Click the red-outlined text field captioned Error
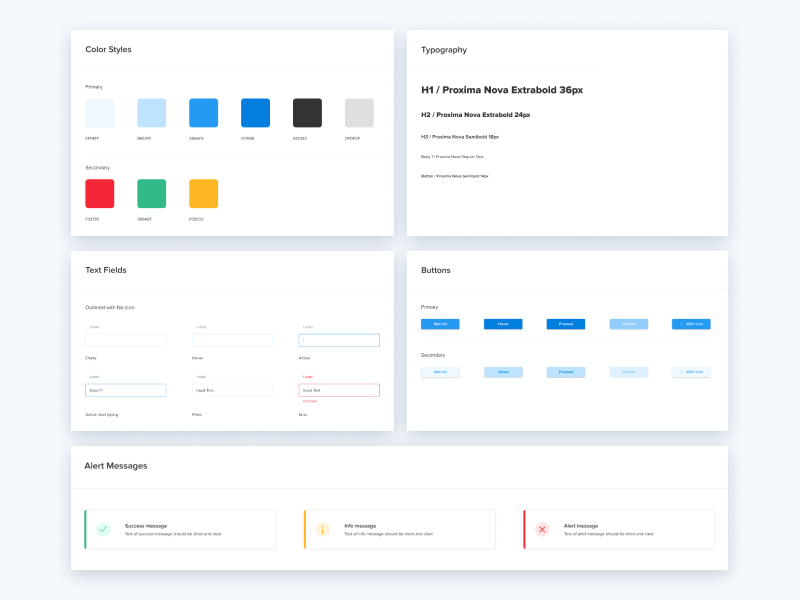The image size is (800, 600). (x=339, y=390)
